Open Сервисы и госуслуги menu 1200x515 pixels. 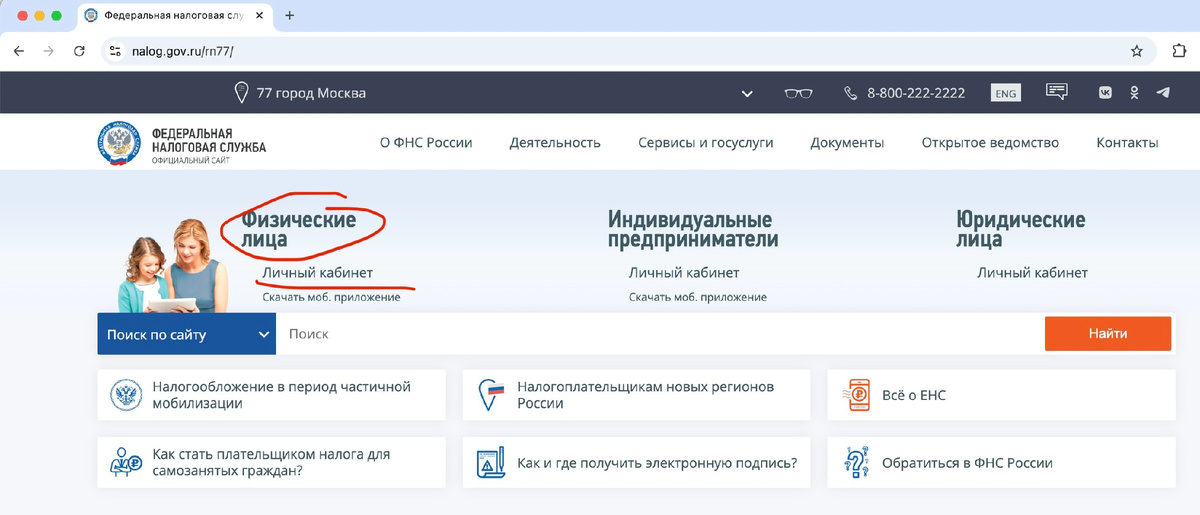[706, 143]
